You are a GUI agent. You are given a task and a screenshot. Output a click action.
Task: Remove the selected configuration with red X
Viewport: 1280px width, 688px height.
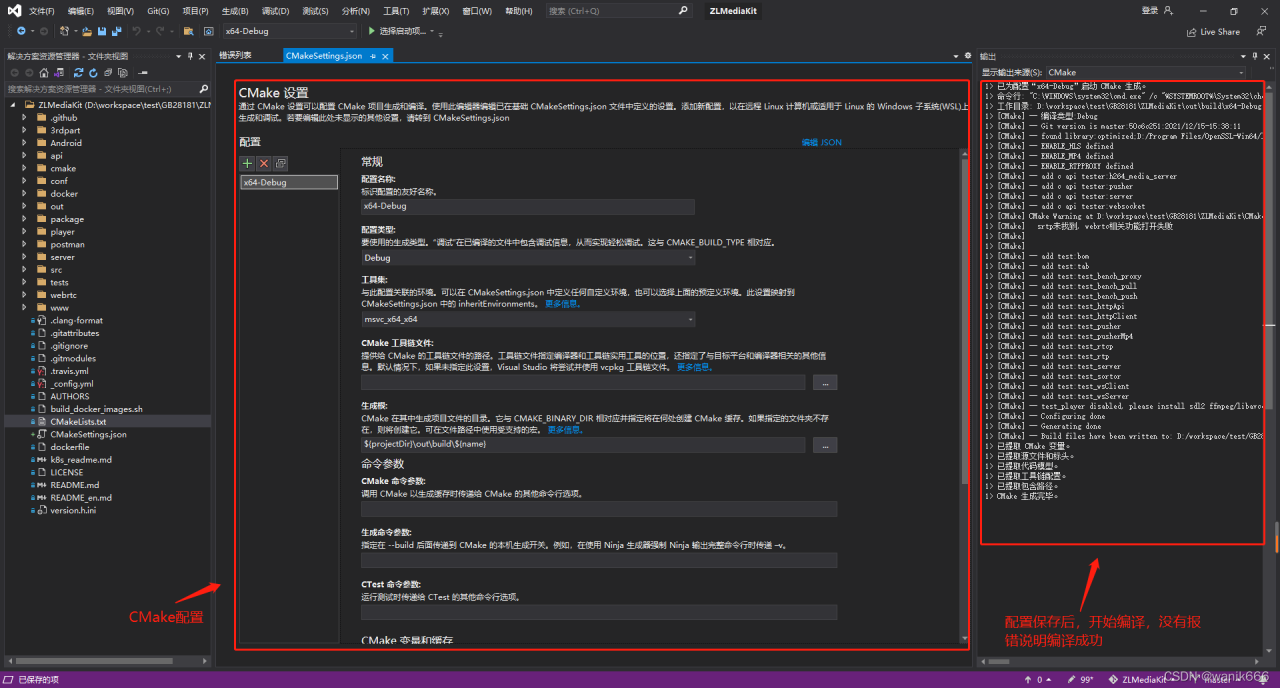(x=264, y=163)
